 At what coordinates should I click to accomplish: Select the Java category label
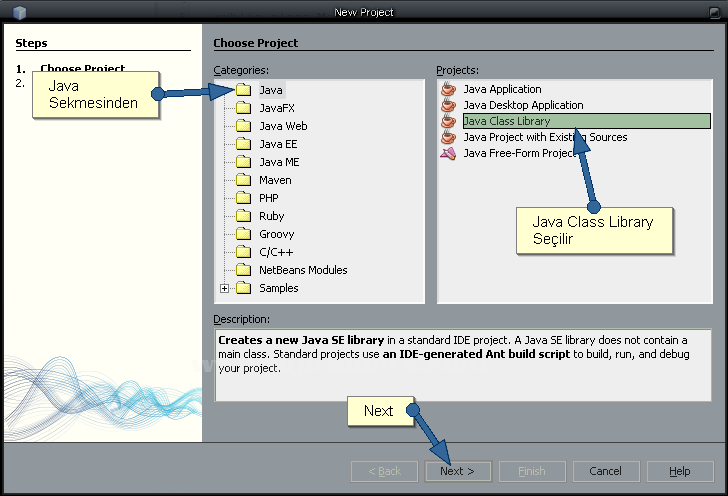(271, 90)
